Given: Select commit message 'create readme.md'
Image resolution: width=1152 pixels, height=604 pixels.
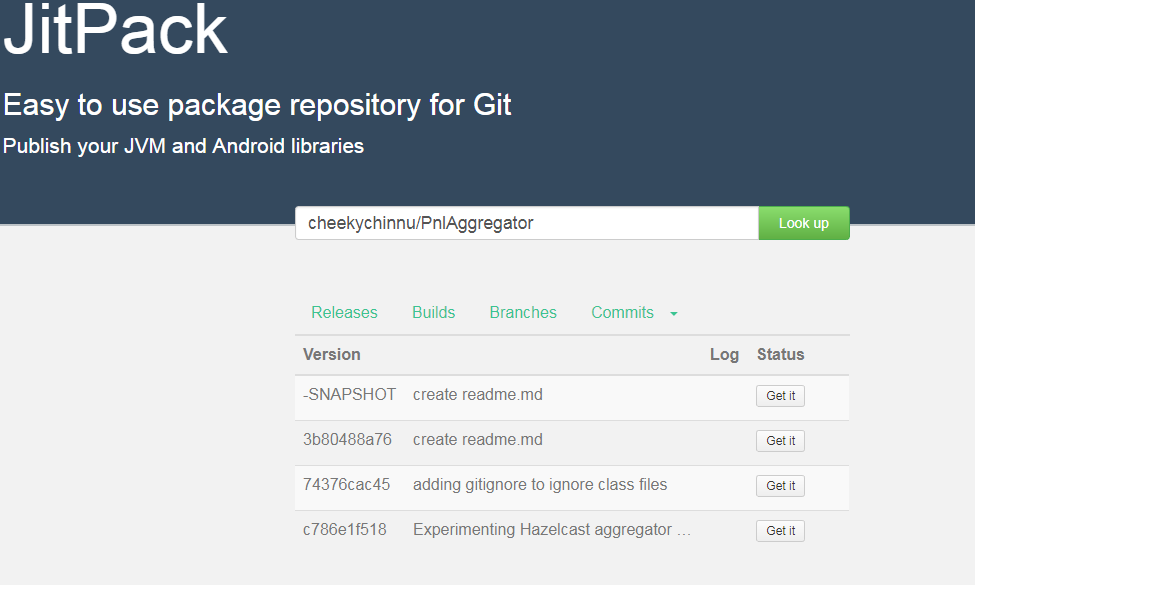Looking at the screenshot, I should point(477,394).
